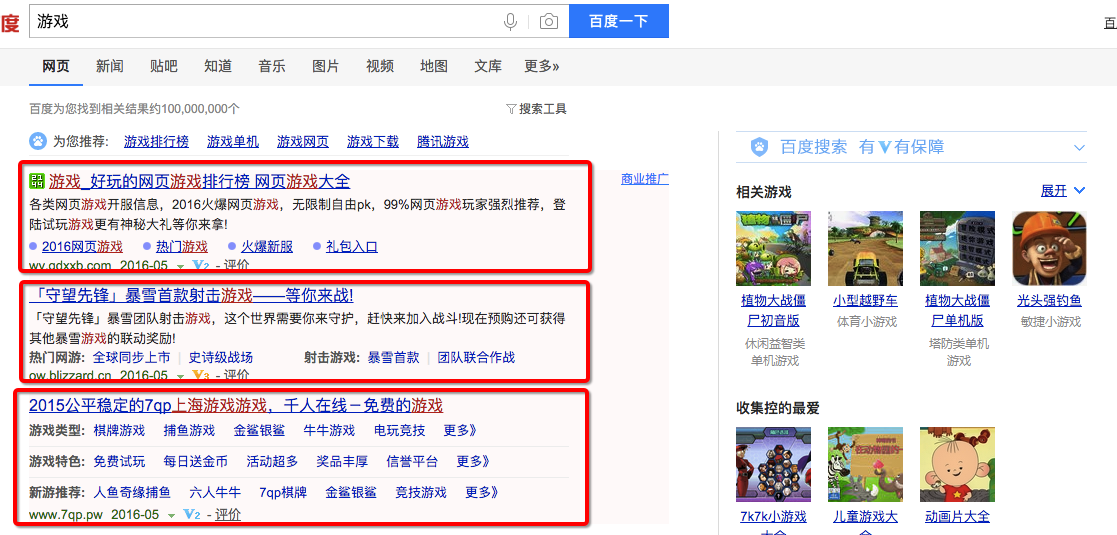Viewport: 1117px width, 535px height.
Task: Switch to the 贴吧 tab
Action: (164, 66)
